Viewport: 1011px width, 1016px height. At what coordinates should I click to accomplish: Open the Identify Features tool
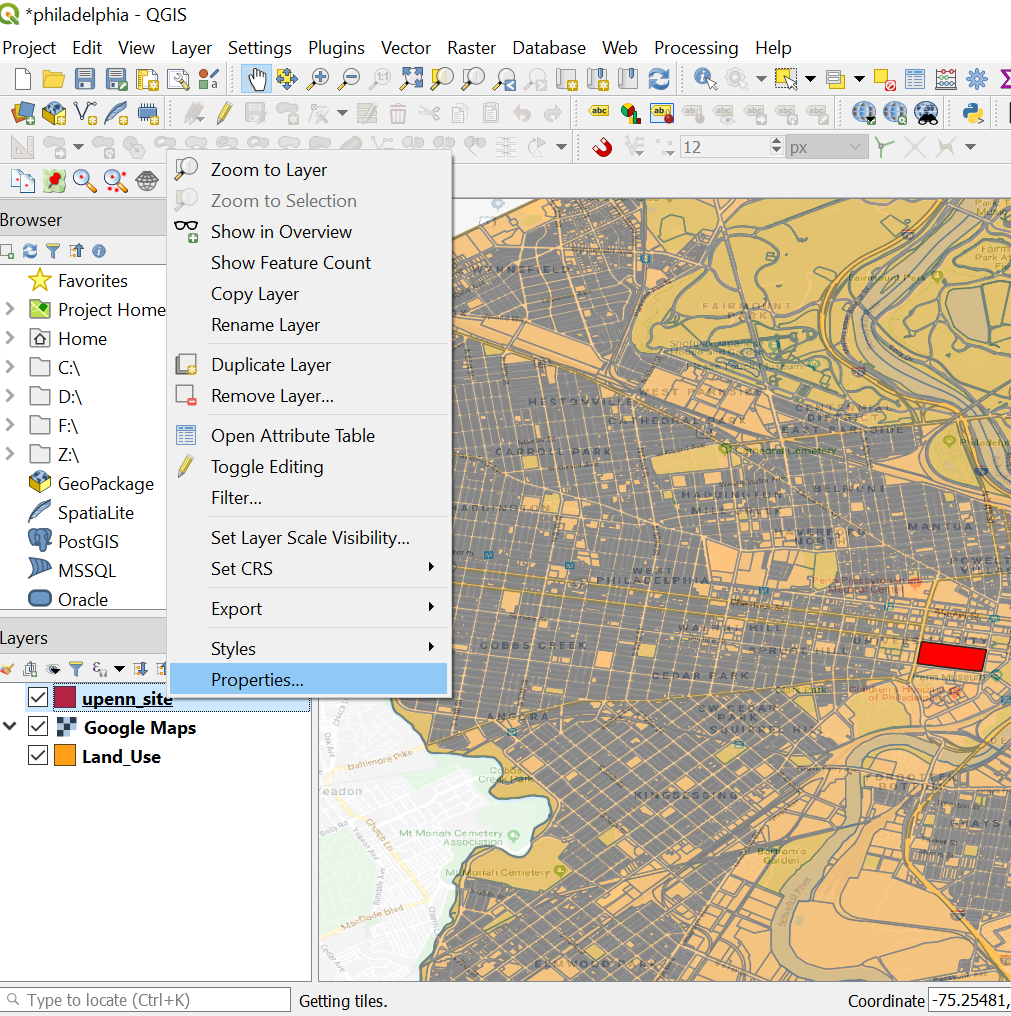coord(704,79)
